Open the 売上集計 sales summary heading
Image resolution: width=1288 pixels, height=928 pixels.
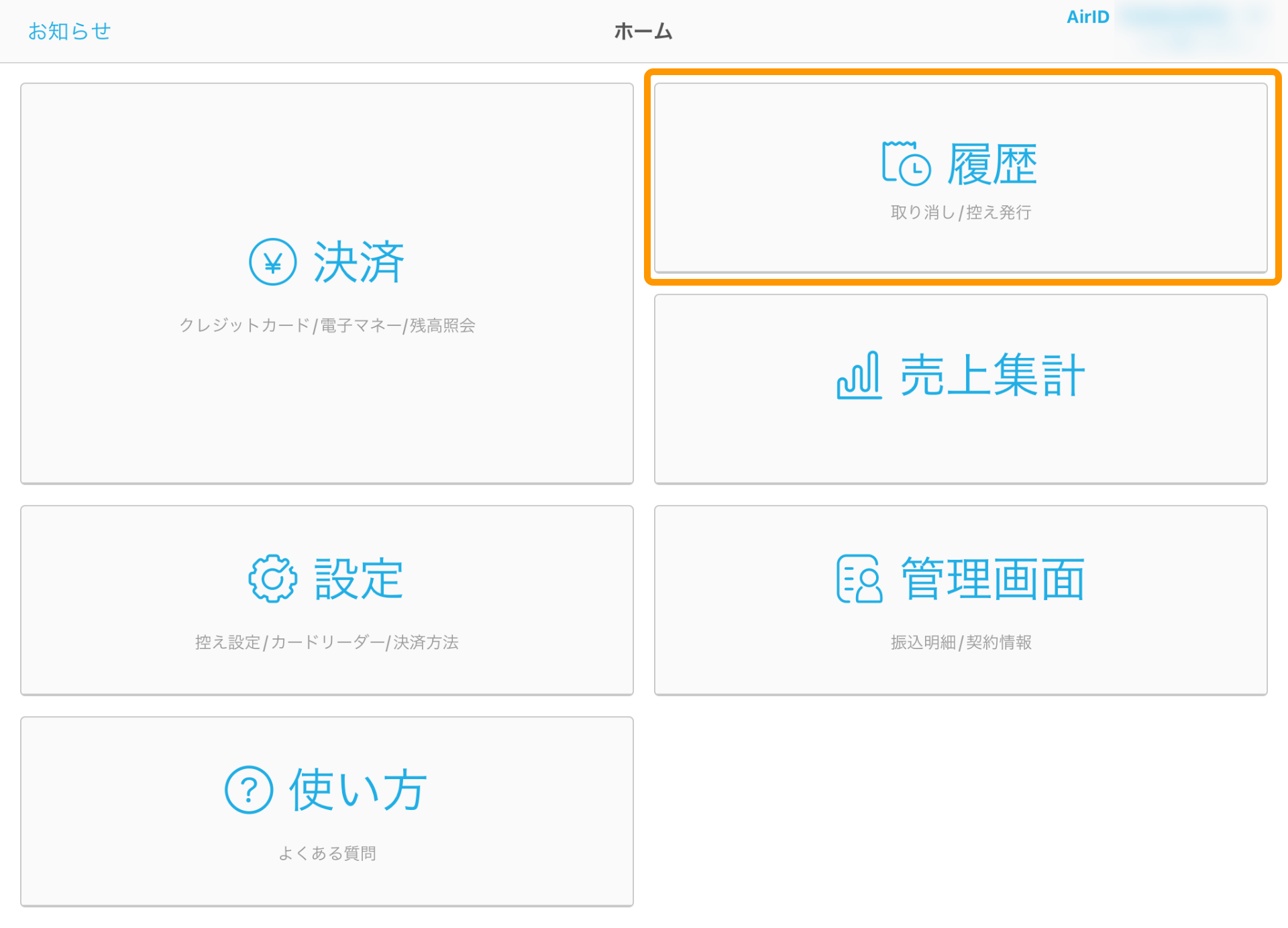(x=992, y=375)
